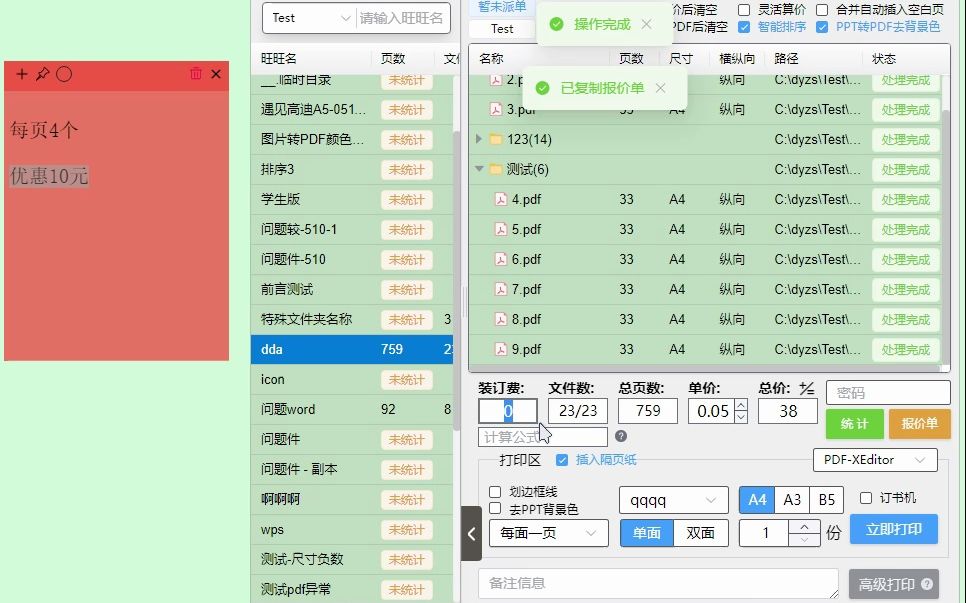The width and height of the screenshot is (966, 603).
Task: Click the 单价 stepper up arrow
Action: [x=740, y=404]
